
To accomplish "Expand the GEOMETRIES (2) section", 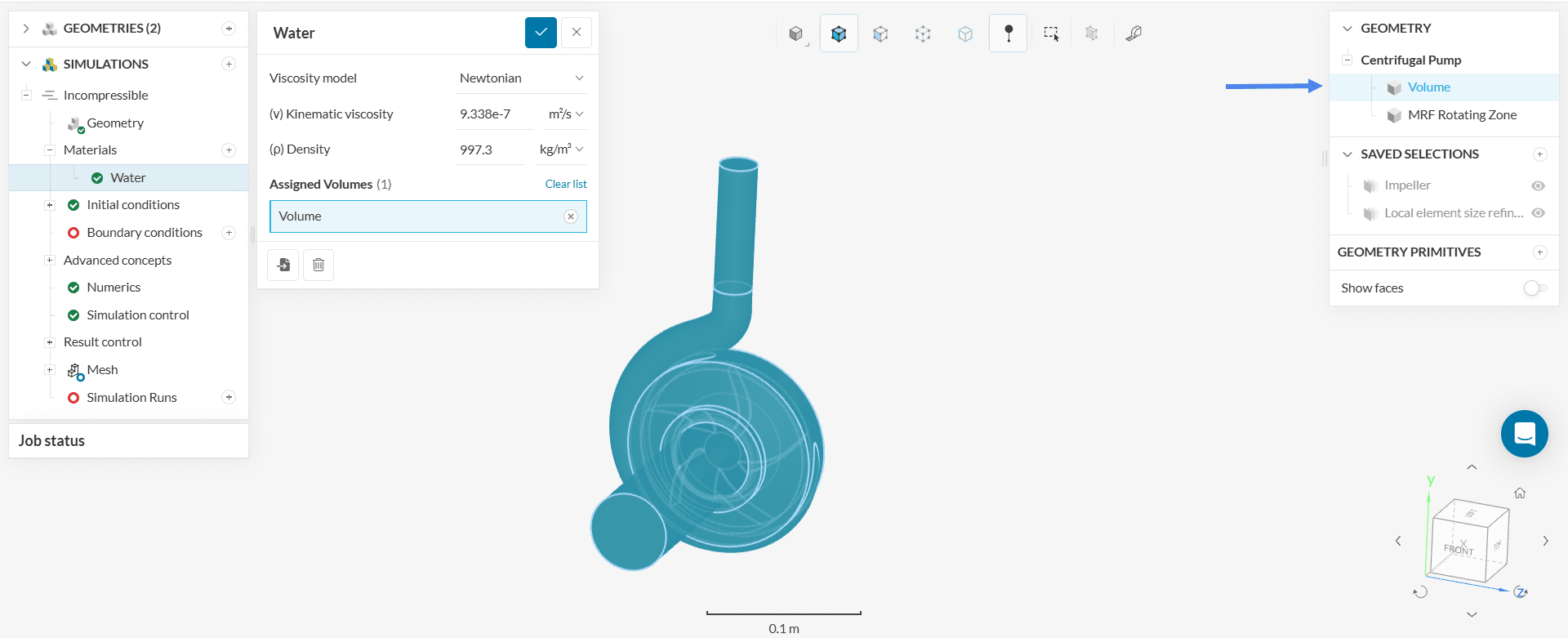I will [26, 29].
